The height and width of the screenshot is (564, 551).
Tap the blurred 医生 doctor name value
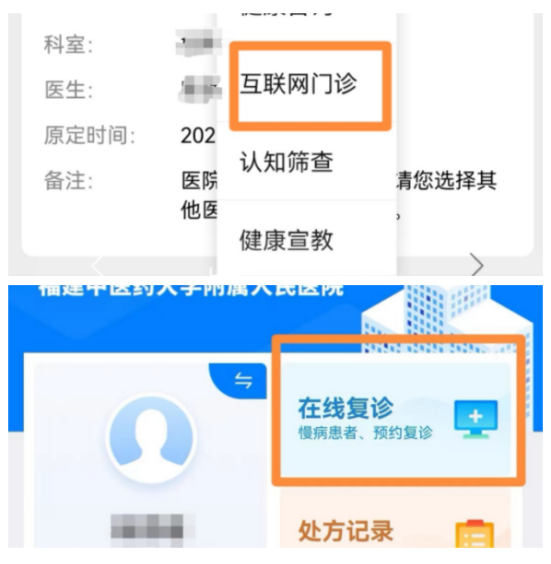[x=199, y=88]
